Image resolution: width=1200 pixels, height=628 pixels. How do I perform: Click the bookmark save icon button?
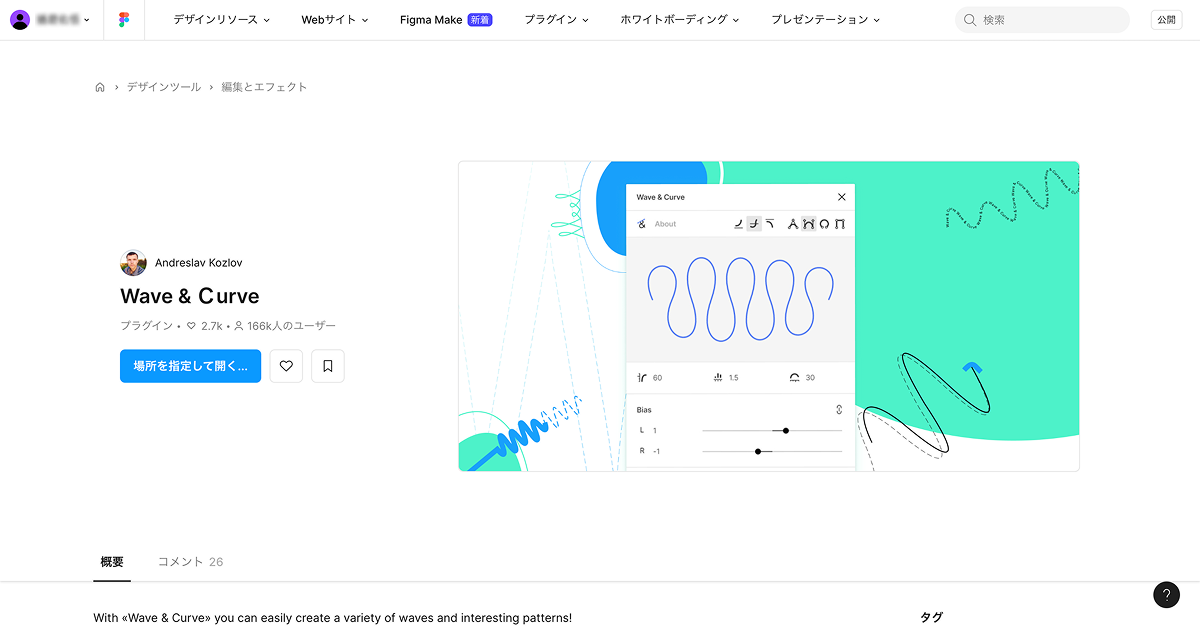point(327,366)
